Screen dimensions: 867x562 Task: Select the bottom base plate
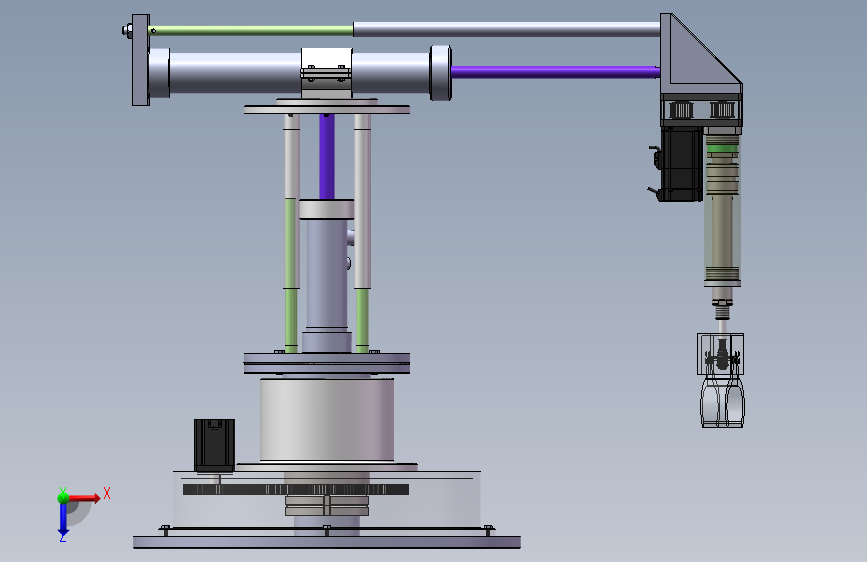(327, 542)
